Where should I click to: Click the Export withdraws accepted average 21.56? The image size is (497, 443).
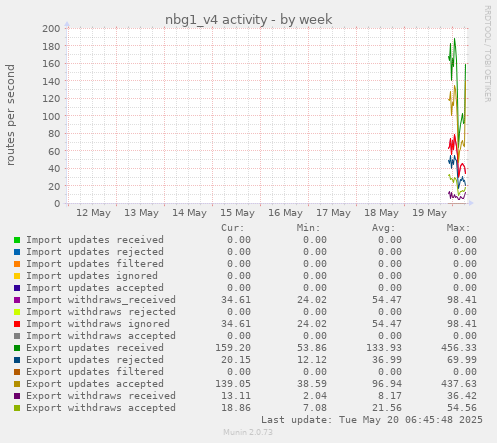point(387,408)
